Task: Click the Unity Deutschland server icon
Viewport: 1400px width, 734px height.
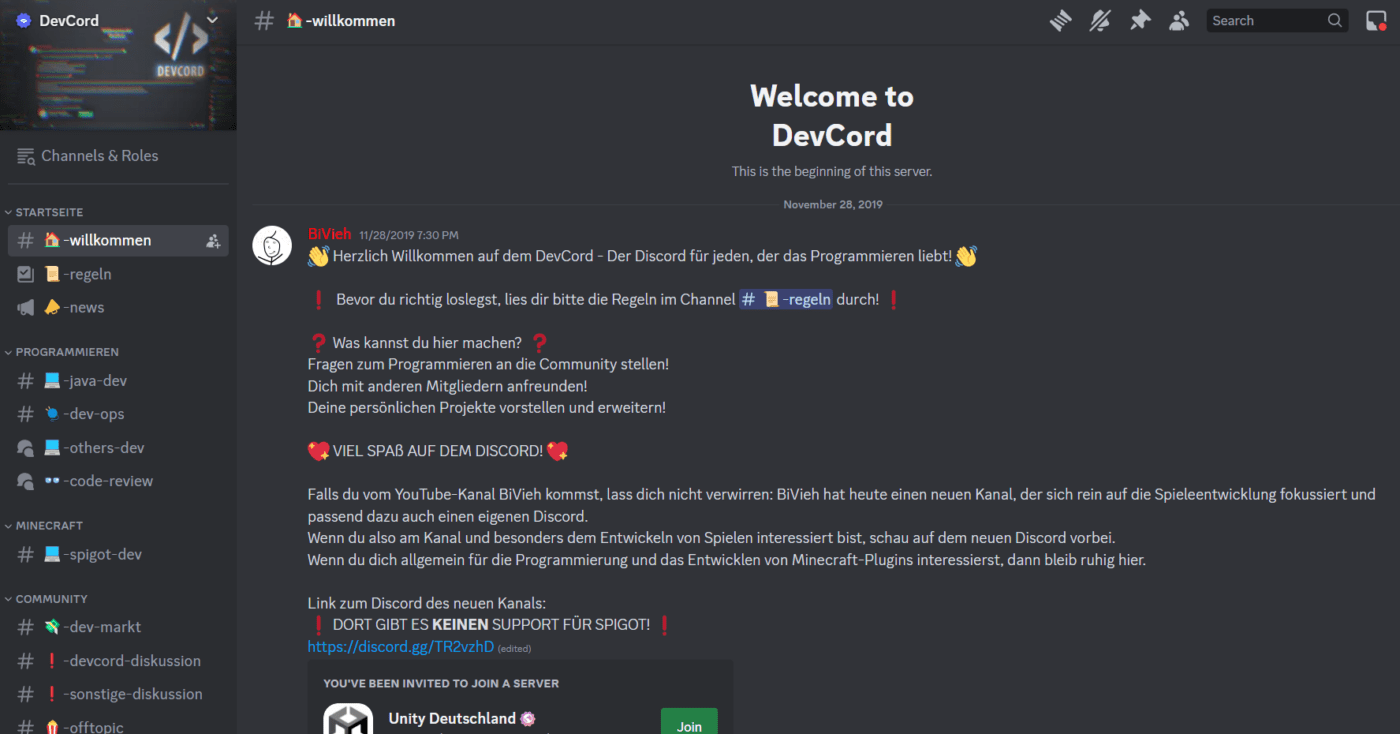Action: pos(348,719)
